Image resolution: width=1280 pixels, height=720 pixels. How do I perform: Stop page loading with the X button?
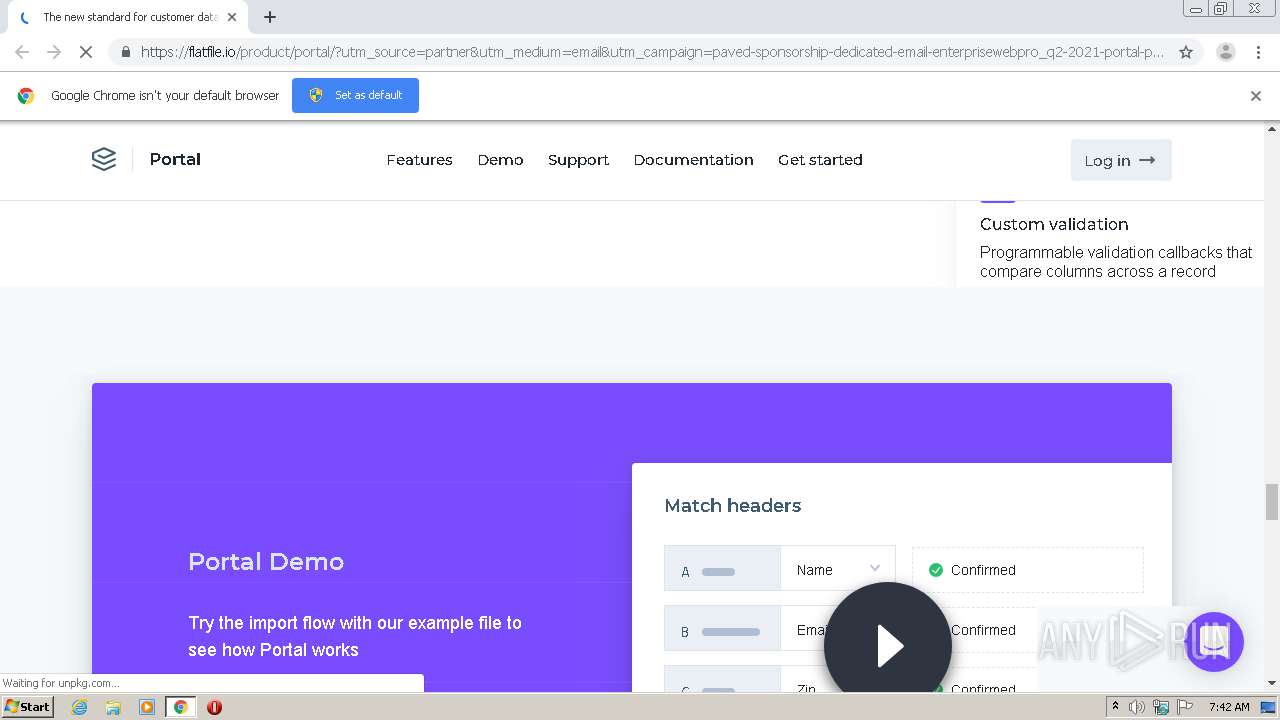[x=86, y=52]
